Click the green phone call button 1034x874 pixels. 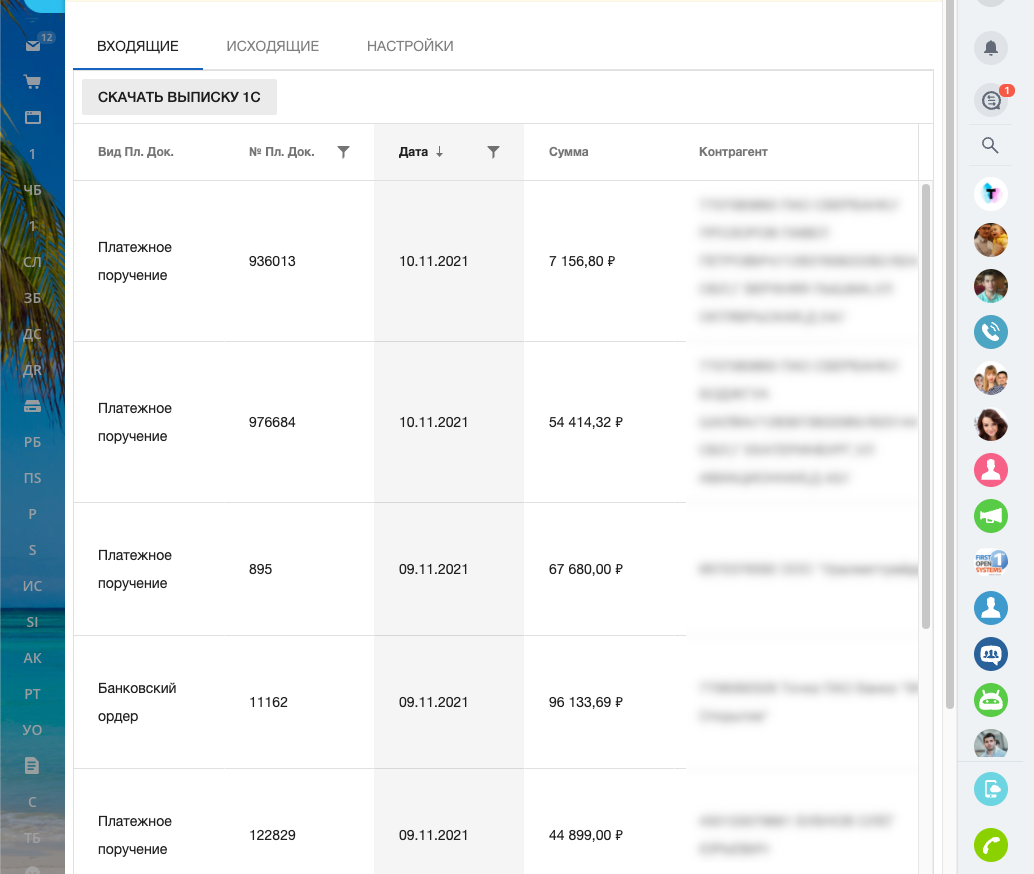click(x=990, y=845)
